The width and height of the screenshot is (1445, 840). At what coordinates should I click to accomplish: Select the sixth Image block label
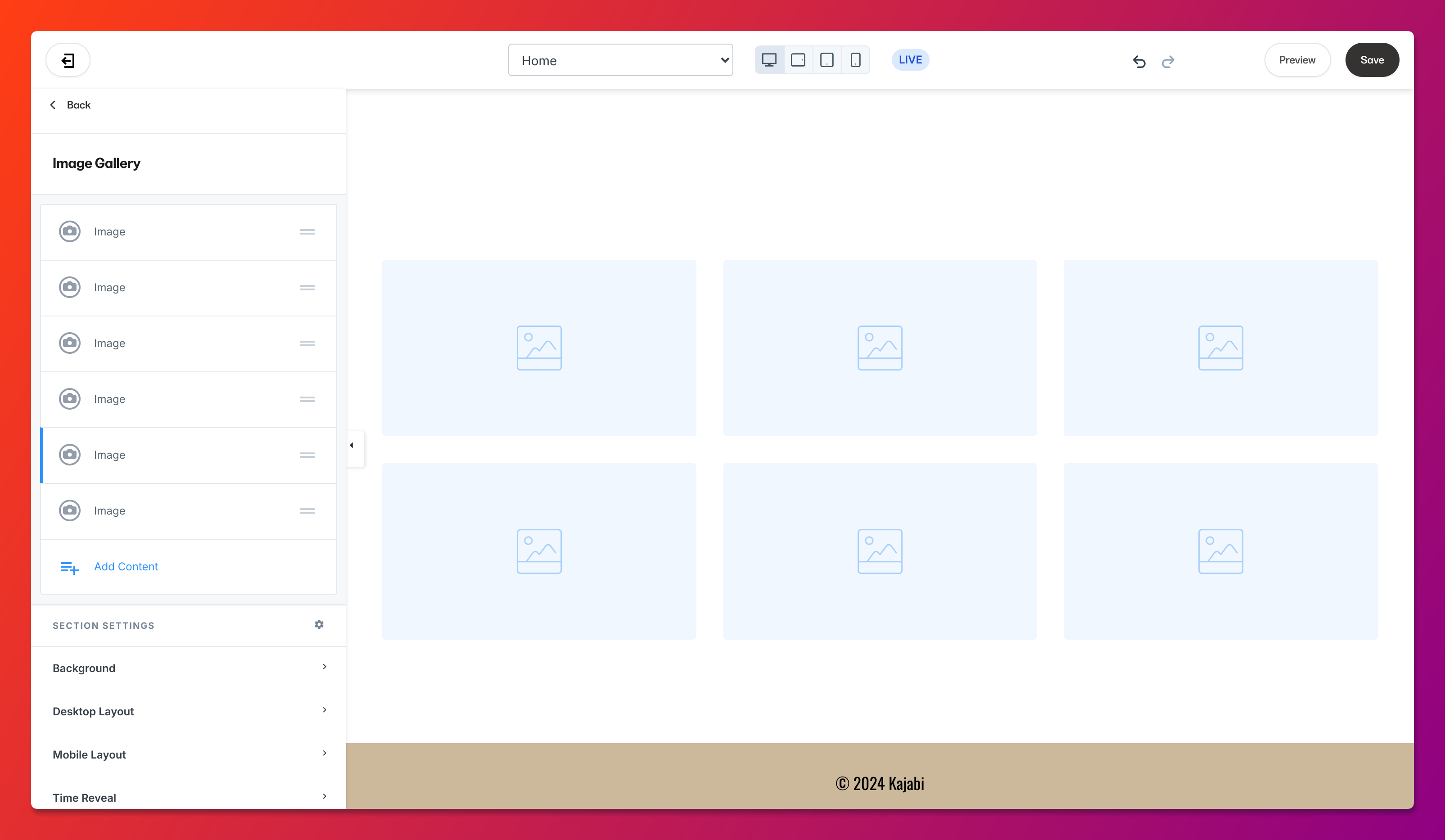click(x=109, y=510)
